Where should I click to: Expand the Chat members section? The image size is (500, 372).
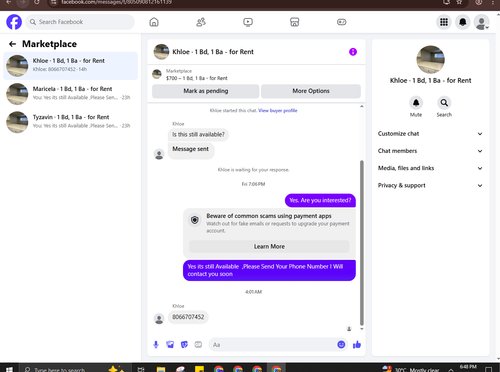click(430, 151)
